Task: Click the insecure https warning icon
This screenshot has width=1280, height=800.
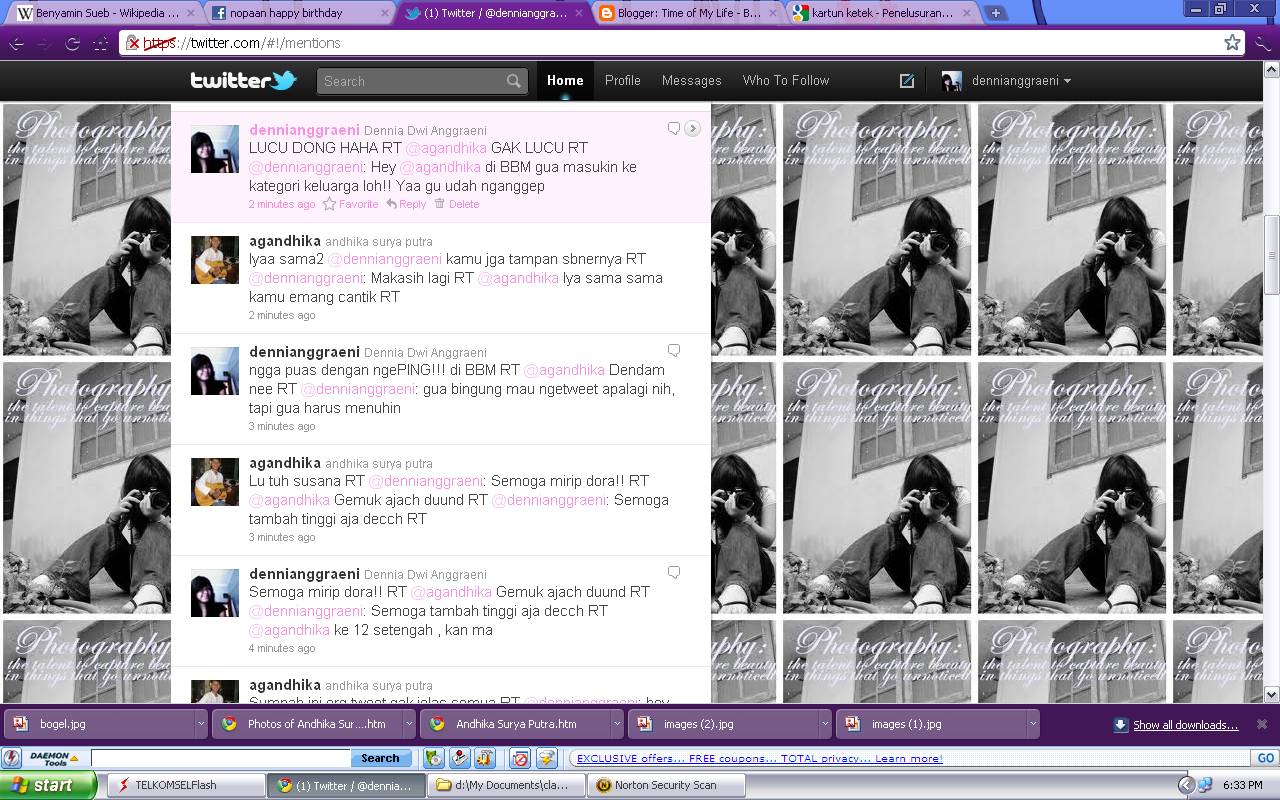Action: [133, 43]
